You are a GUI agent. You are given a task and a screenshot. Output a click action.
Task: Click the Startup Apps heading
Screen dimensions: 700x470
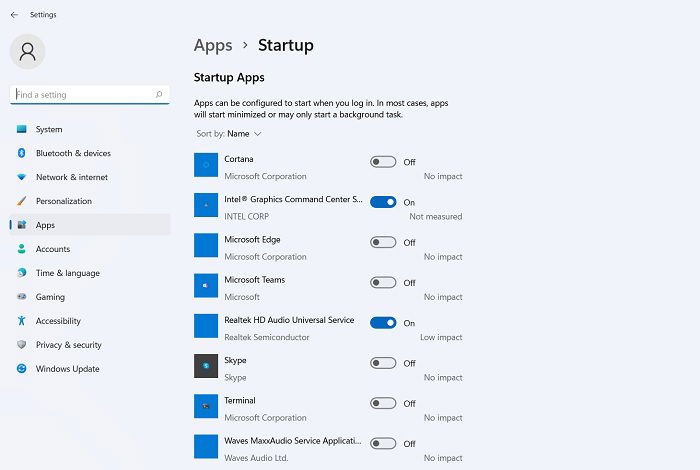point(229,78)
